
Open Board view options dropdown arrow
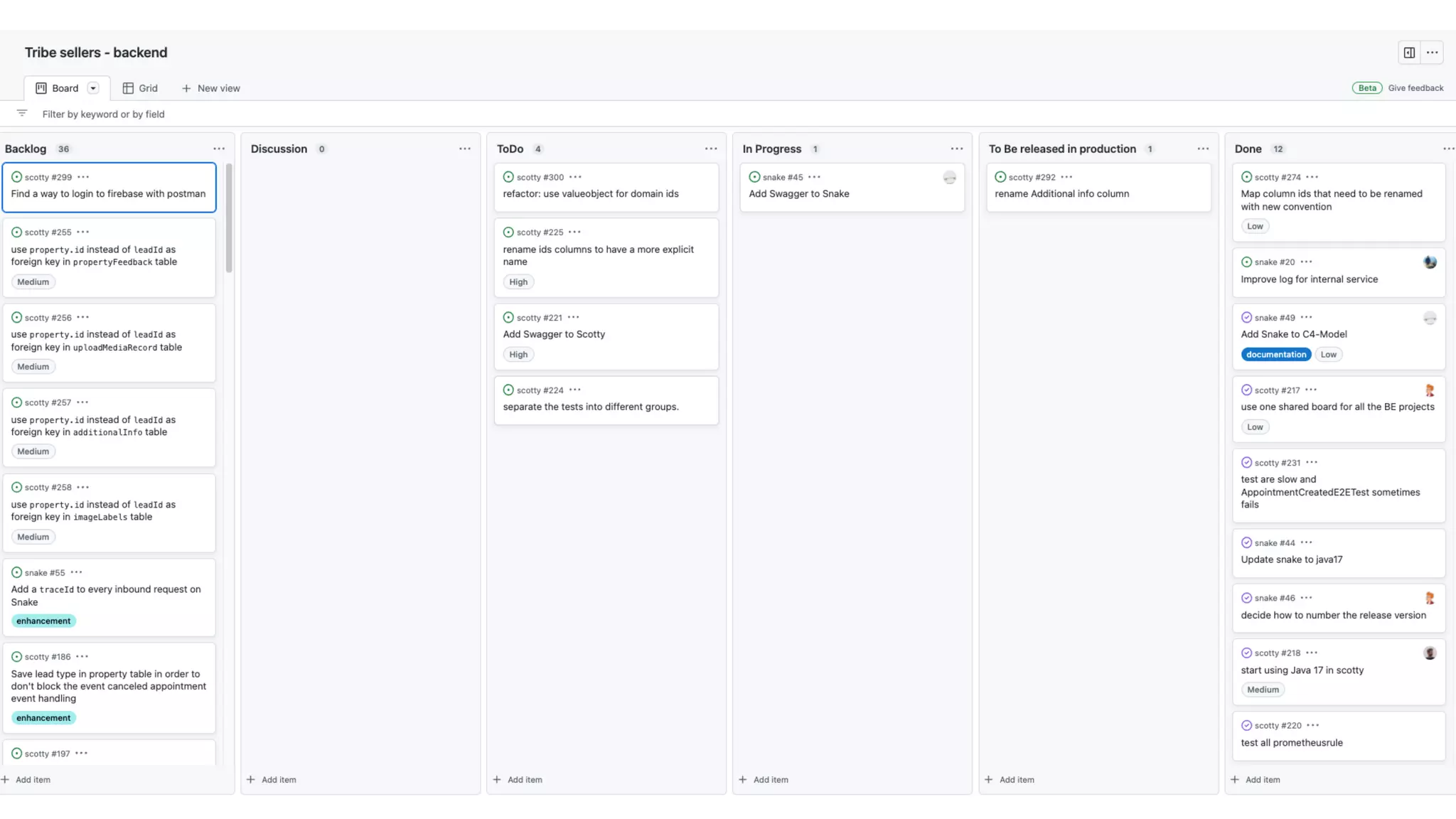pyautogui.click(x=93, y=88)
